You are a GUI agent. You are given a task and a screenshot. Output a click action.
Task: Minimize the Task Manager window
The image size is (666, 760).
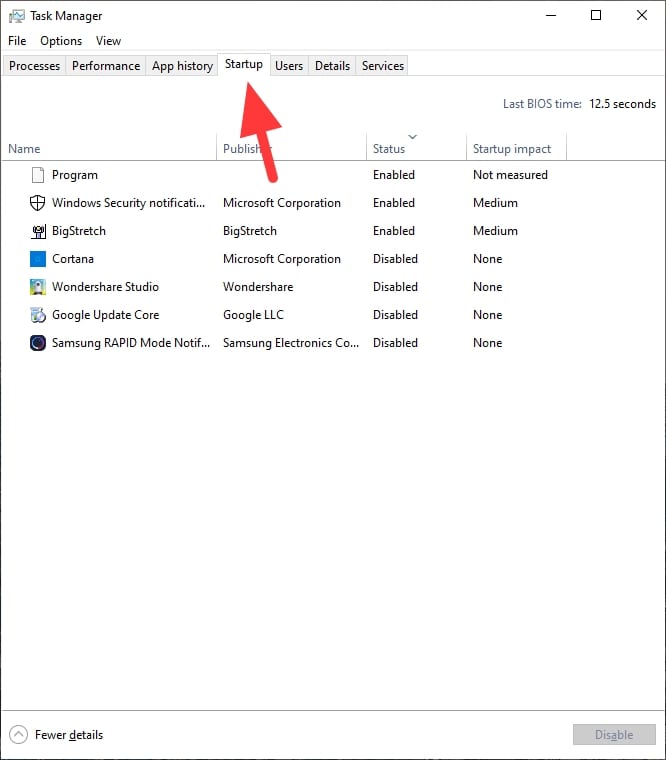pos(551,16)
